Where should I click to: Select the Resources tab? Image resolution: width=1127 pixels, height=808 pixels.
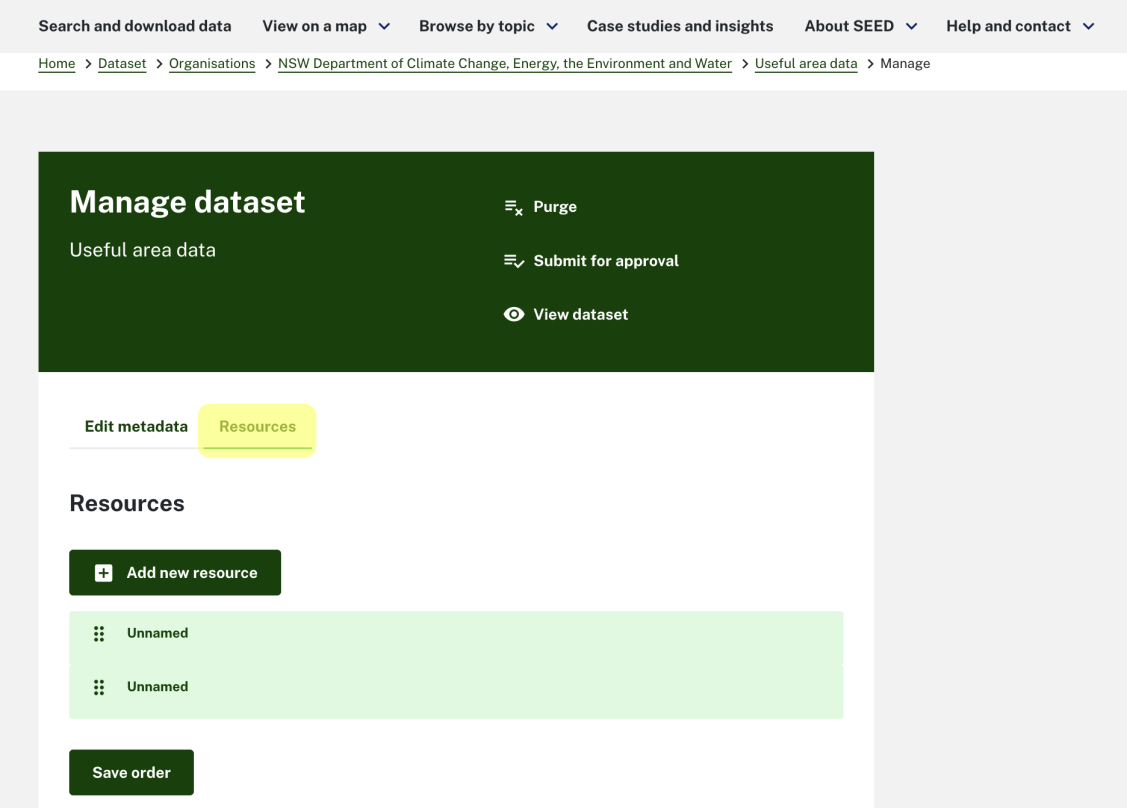tap(257, 426)
